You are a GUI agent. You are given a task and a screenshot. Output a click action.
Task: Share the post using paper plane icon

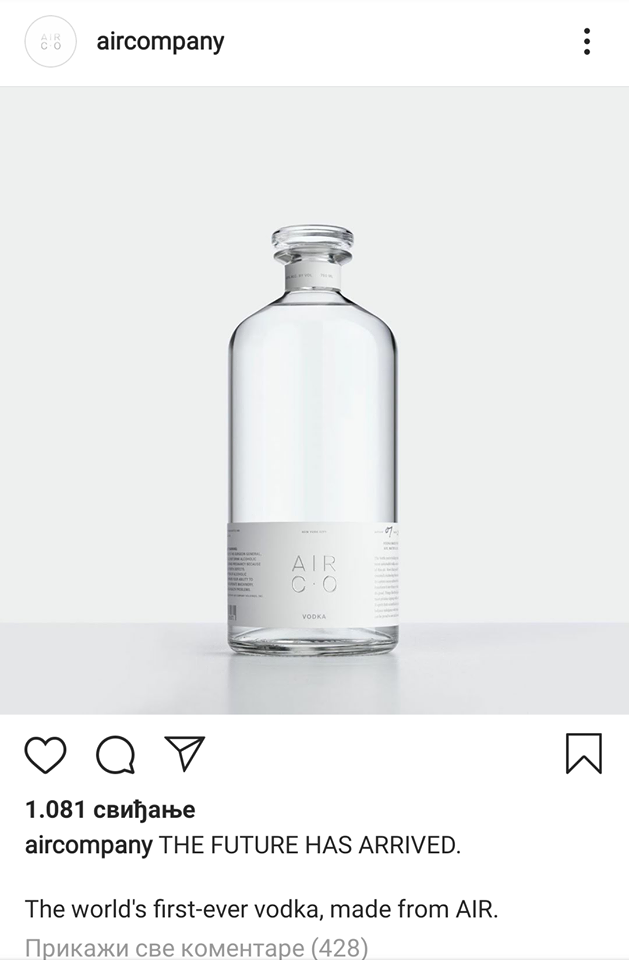tap(184, 753)
